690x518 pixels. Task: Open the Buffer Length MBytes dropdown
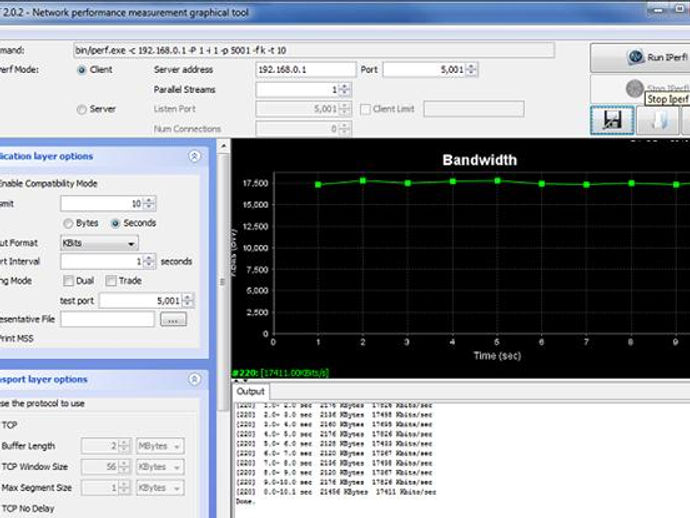pos(160,446)
